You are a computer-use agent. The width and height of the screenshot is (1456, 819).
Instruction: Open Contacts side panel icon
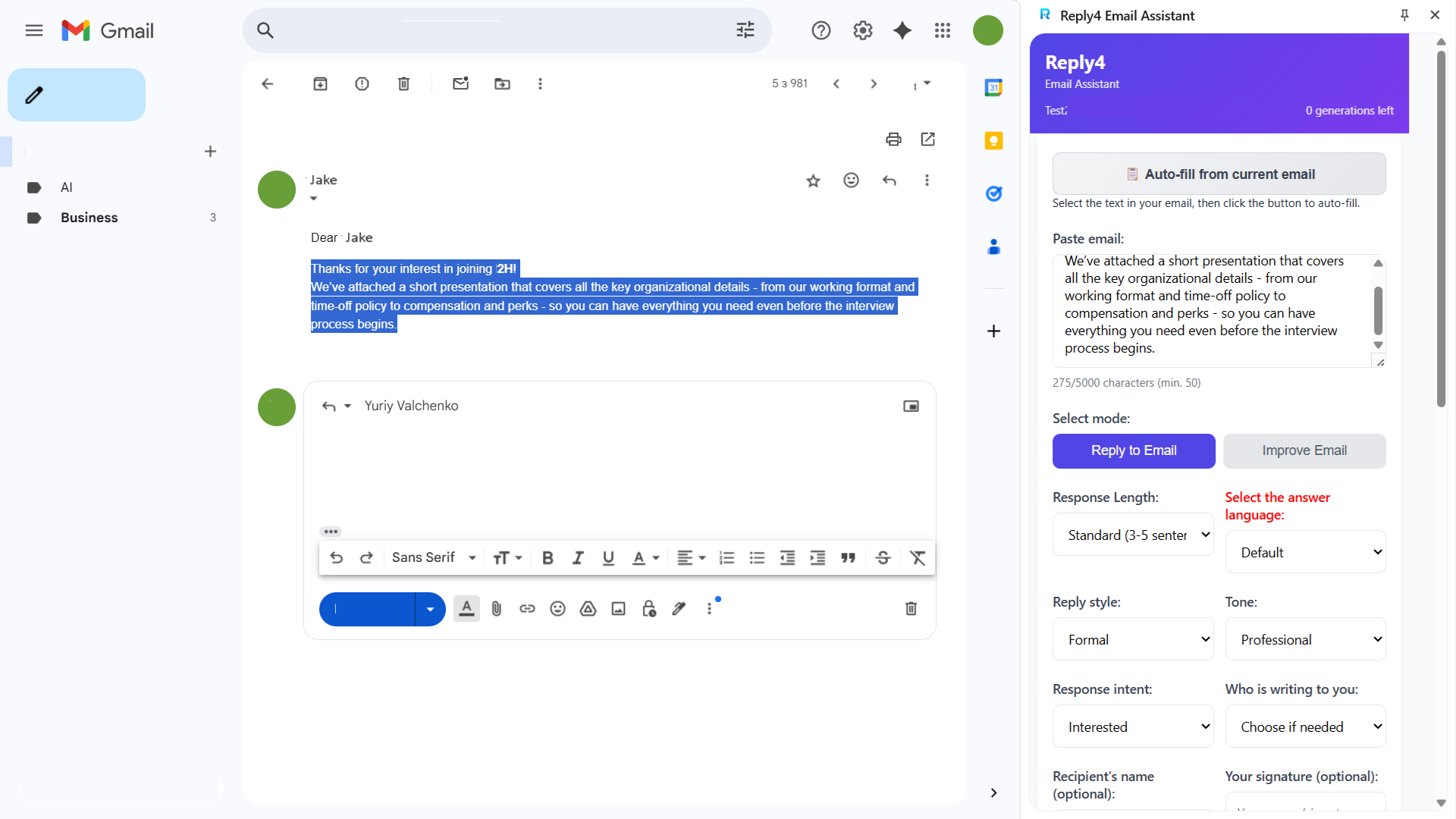(994, 247)
